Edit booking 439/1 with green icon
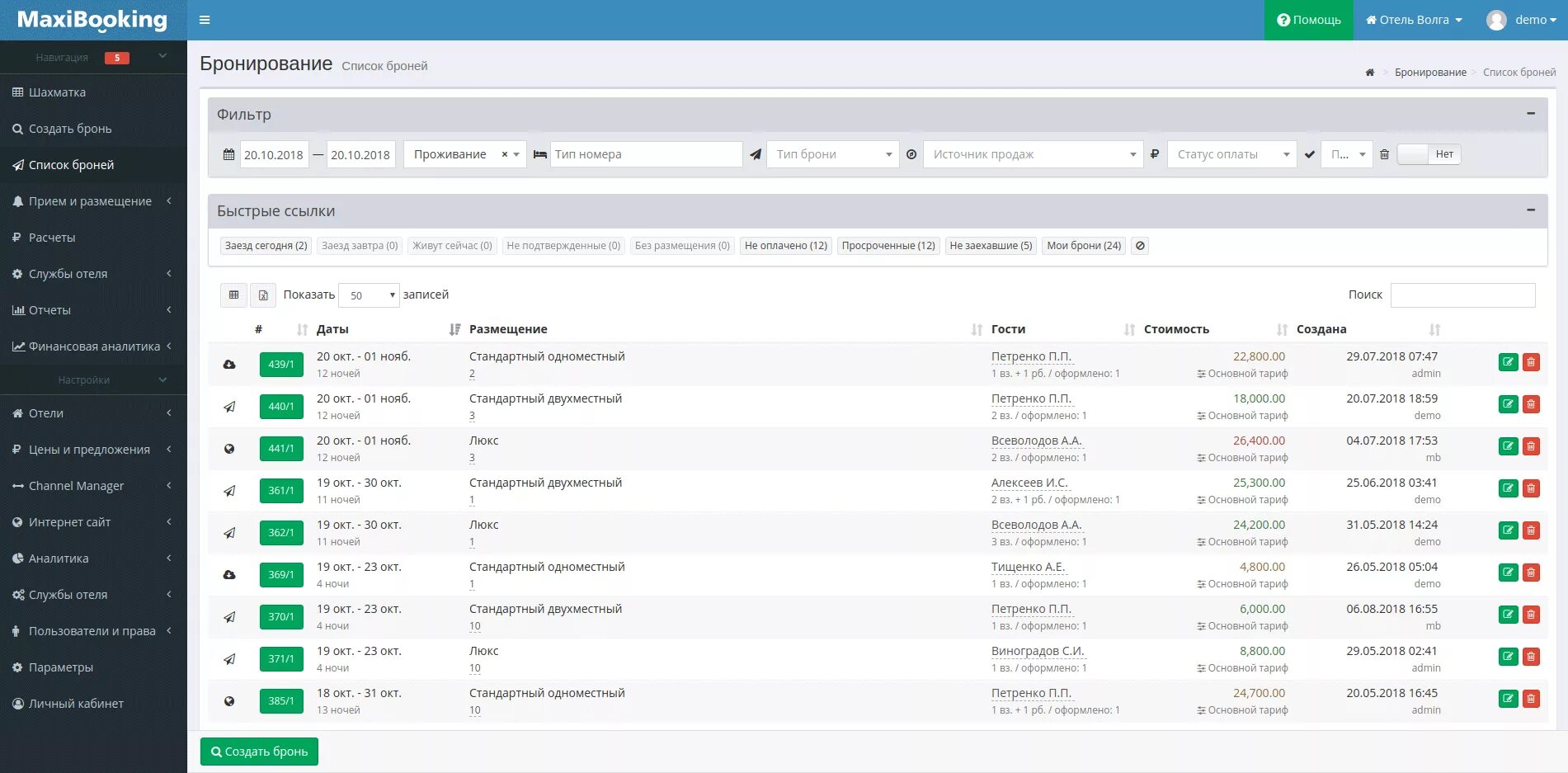Viewport: 1568px width, 773px height. pyautogui.click(x=1508, y=362)
